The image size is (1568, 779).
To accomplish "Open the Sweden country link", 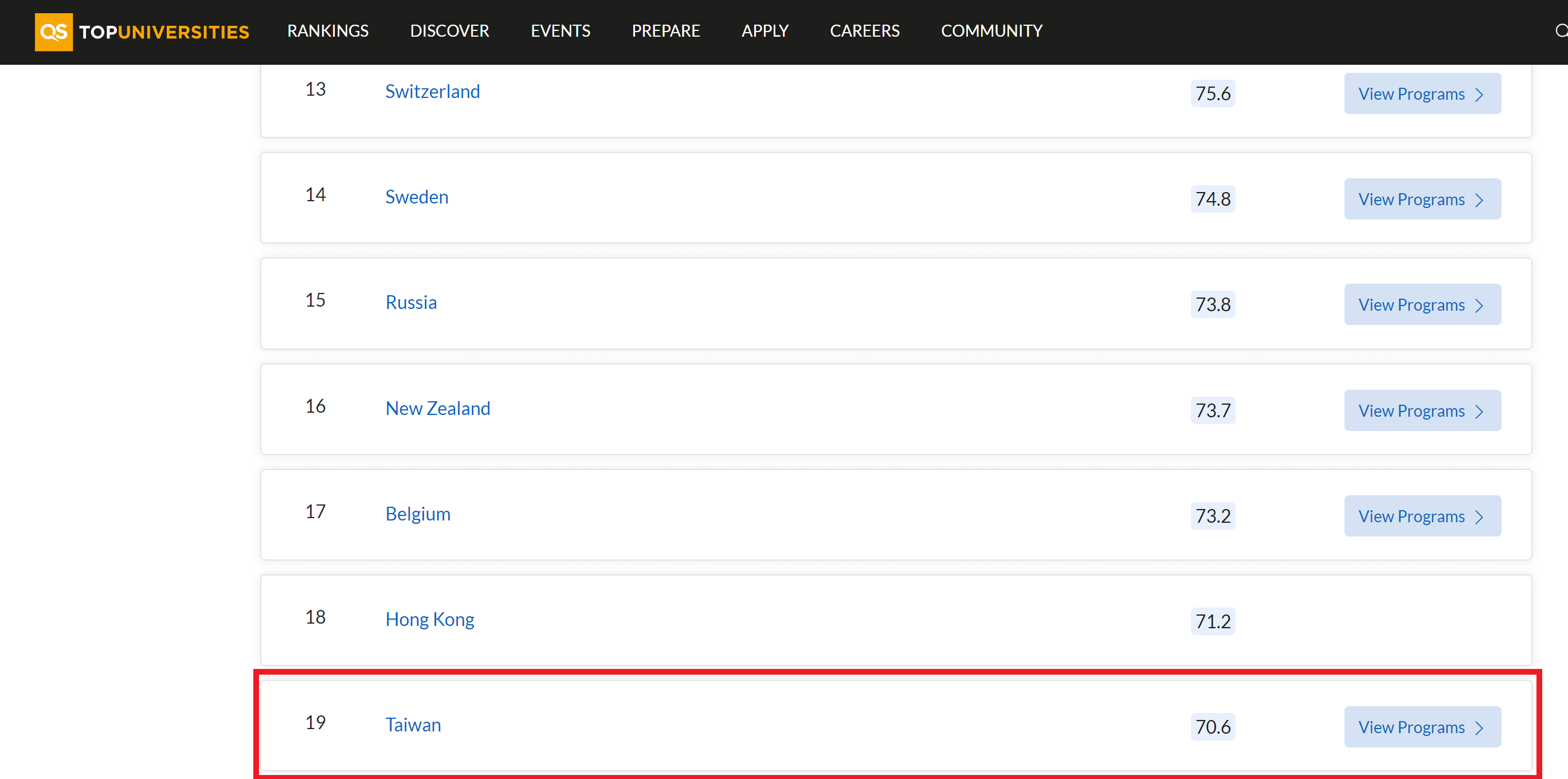I will pos(416,197).
